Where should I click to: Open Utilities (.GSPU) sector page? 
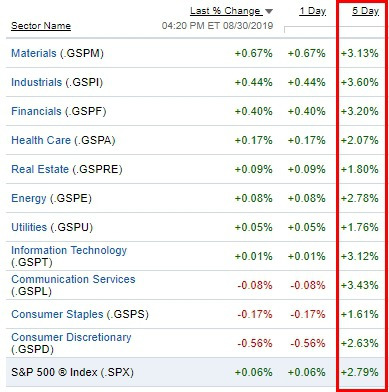[x=52, y=227]
